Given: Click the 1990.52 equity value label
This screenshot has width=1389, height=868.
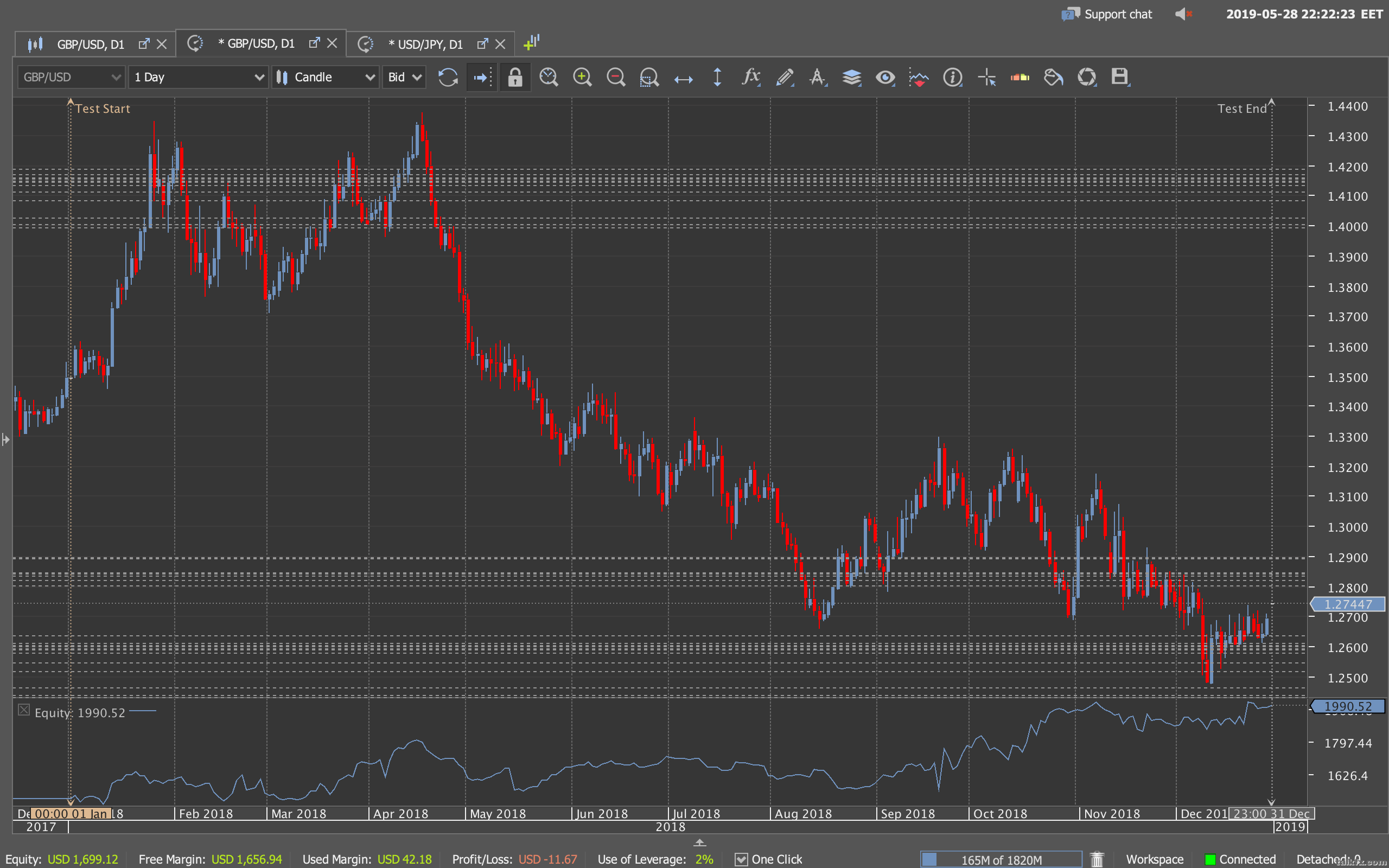Looking at the screenshot, I should (1348, 706).
